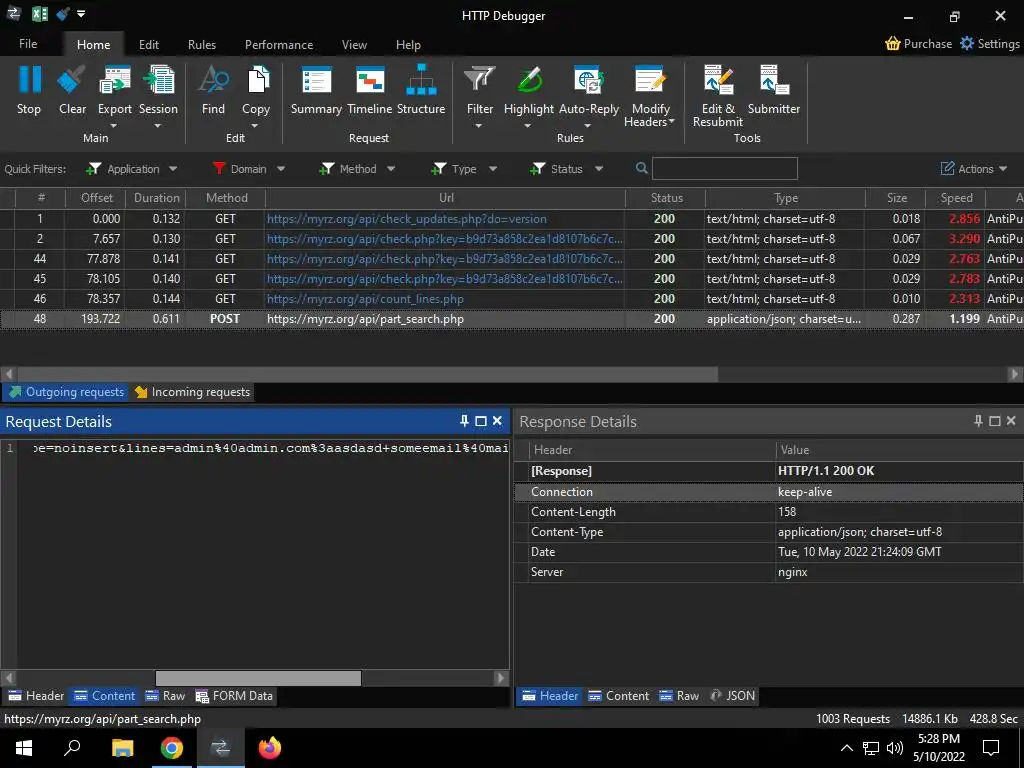The image size is (1024, 768).
Task: Maximize the Request Details panel
Action: pyautogui.click(x=481, y=421)
